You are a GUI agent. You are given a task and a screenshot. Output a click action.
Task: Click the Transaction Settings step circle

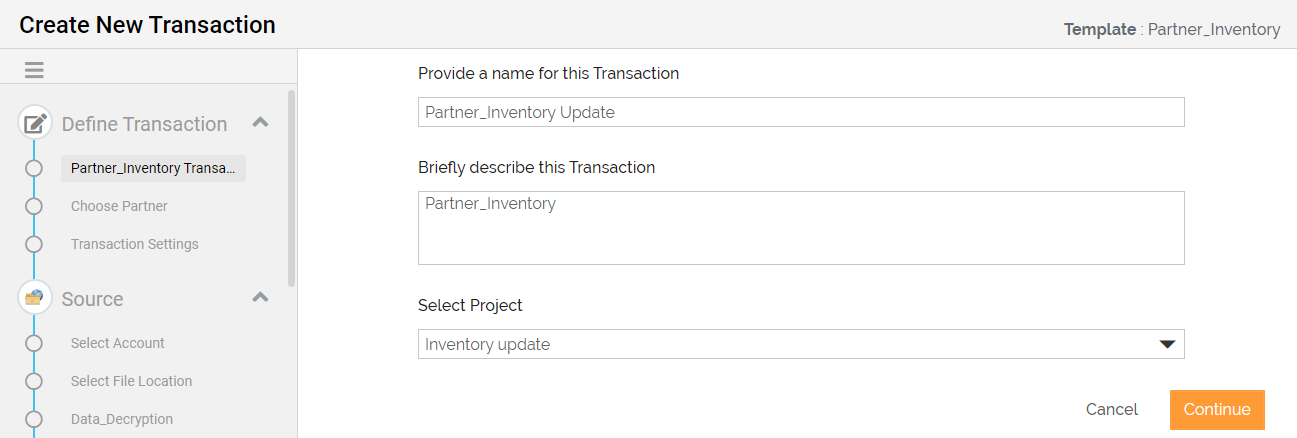tap(34, 244)
